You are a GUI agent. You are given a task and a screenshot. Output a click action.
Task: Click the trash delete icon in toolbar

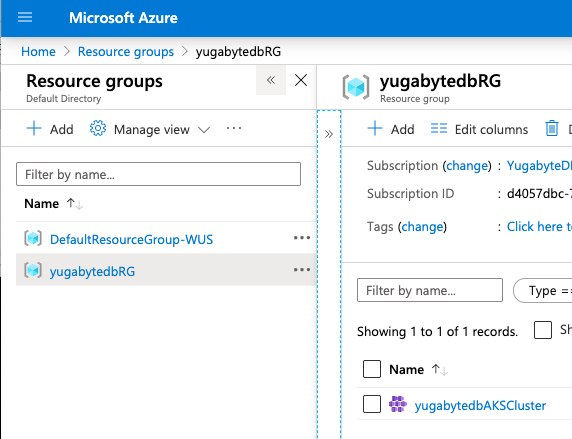552,128
